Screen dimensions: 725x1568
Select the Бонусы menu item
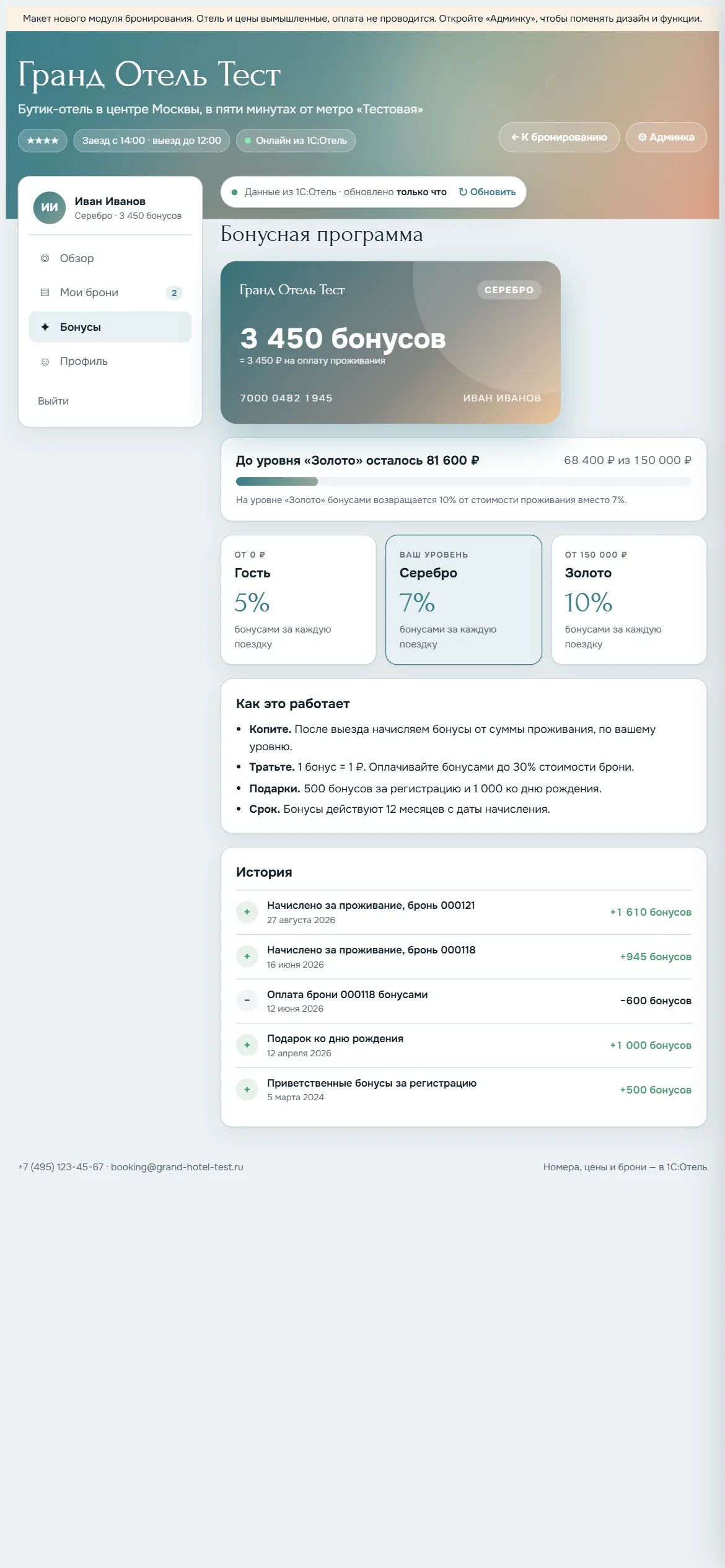110,327
